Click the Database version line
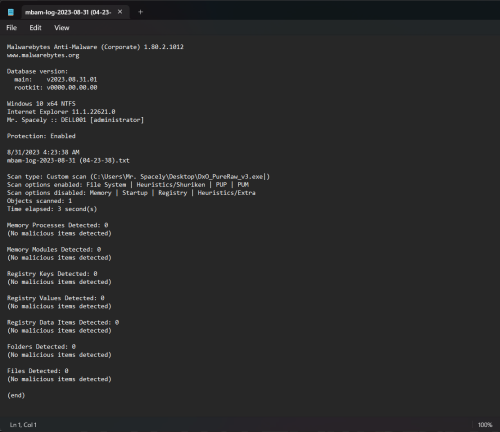This screenshot has width=500, height=432. tap(37, 71)
